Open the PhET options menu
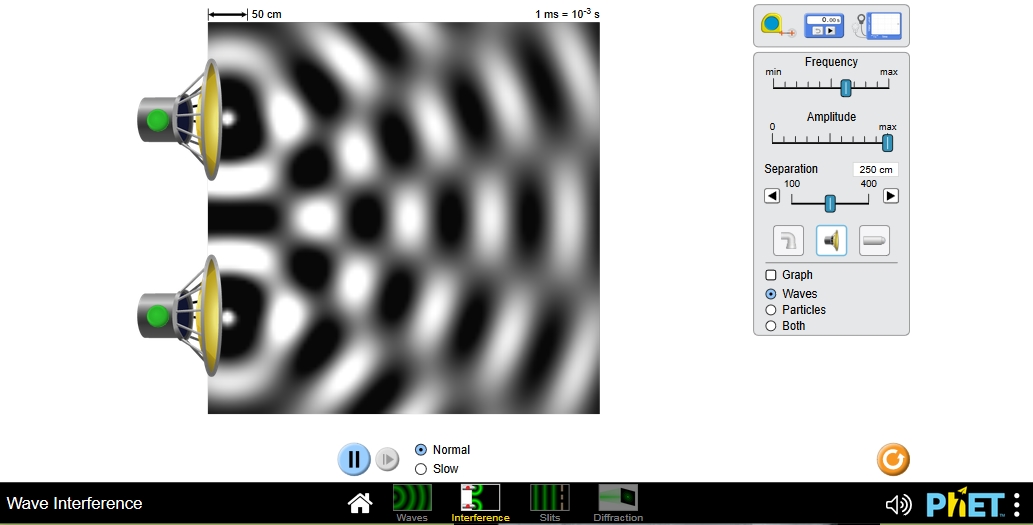The width and height of the screenshot is (1033, 525). pyautogui.click(x=1017, y=505)
